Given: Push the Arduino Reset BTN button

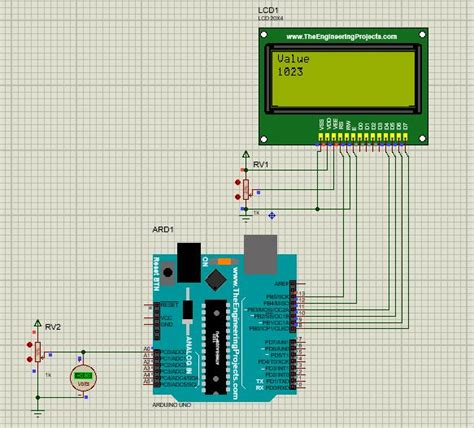Looking at the screenshot, I should point(168,273).
